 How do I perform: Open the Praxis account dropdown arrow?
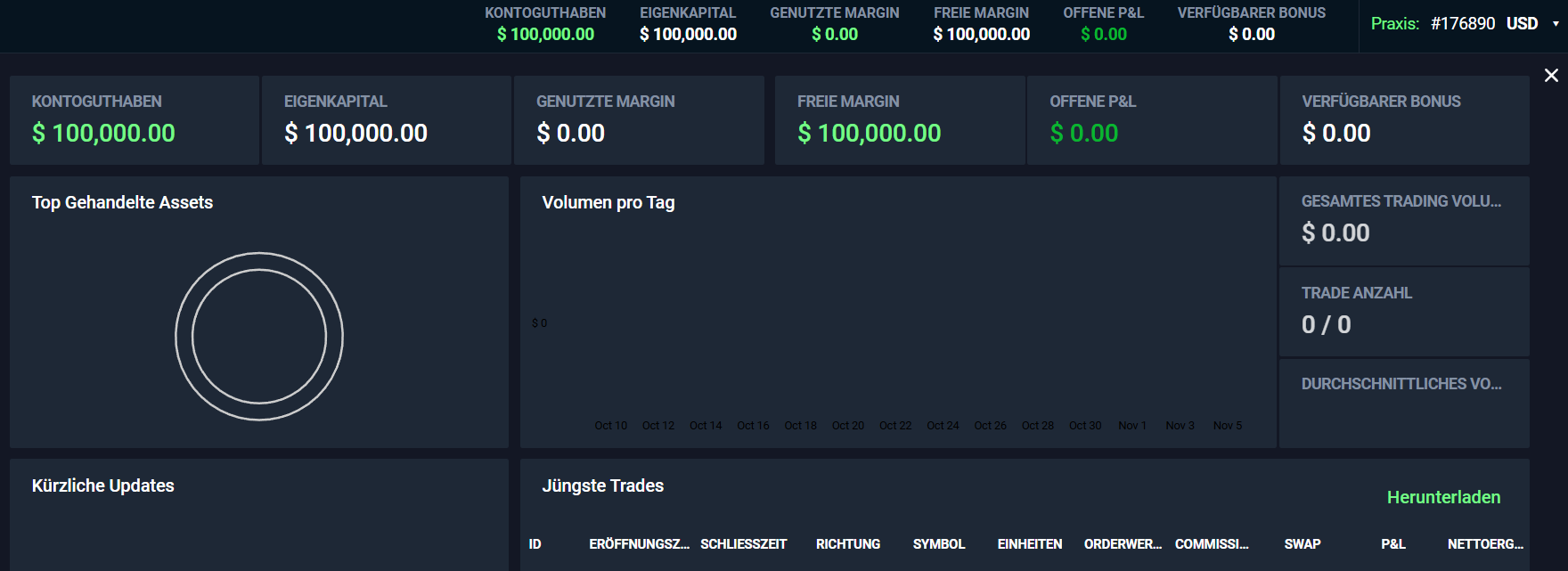point(1556,24)
